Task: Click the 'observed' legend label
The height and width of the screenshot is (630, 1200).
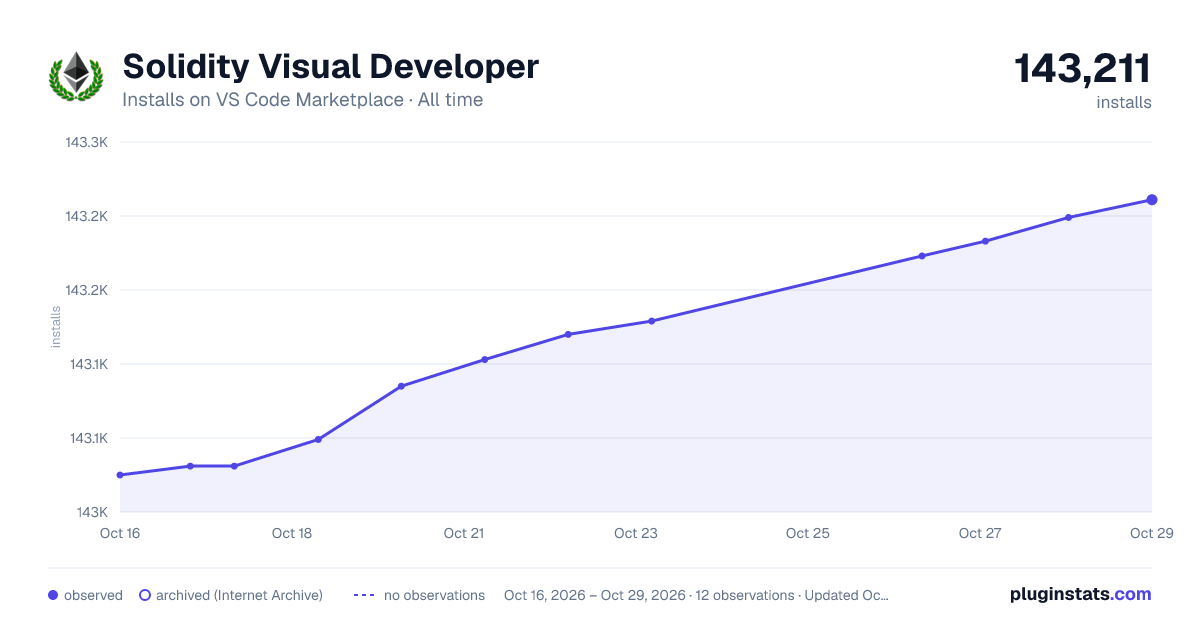Action: (93, 595)
